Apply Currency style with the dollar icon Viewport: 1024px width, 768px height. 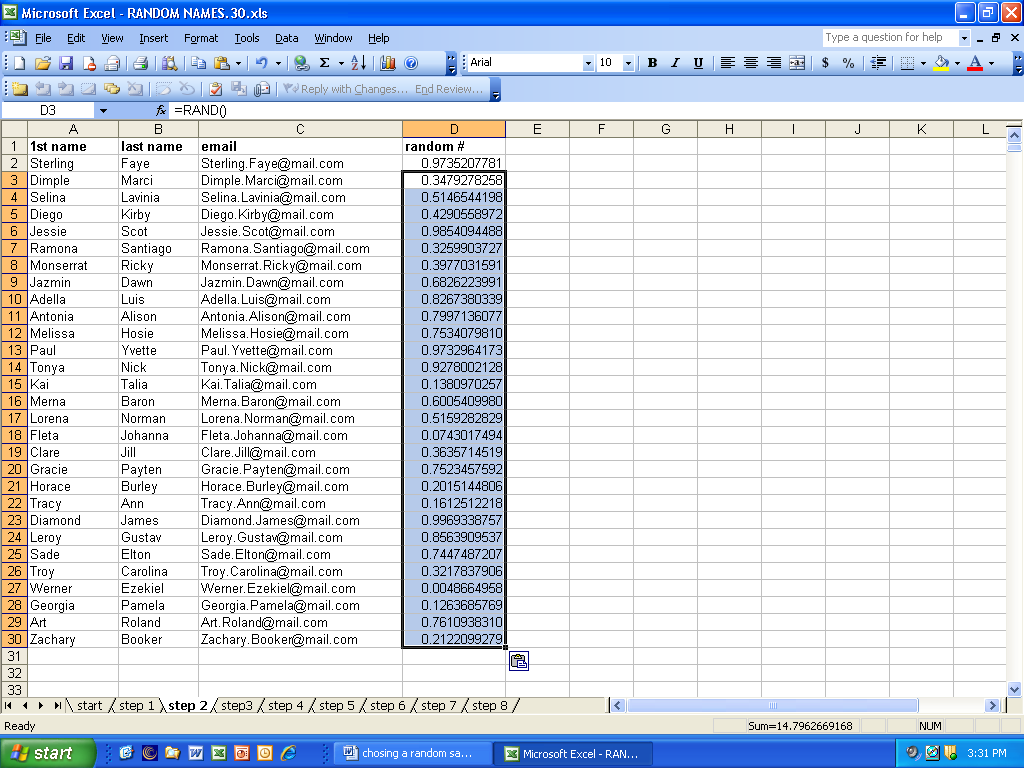(825, 63)
